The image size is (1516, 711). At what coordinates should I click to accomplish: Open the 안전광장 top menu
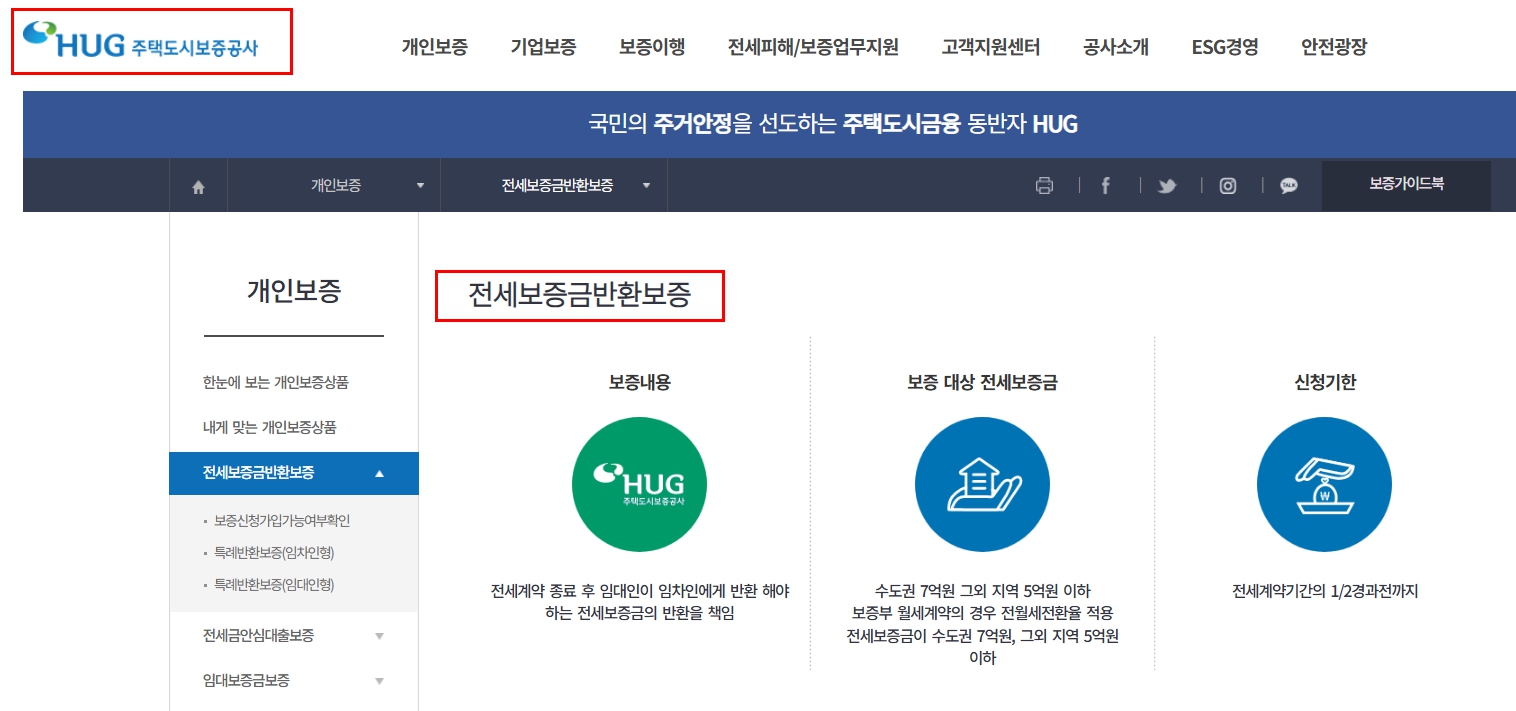[x=1334, y=47]
